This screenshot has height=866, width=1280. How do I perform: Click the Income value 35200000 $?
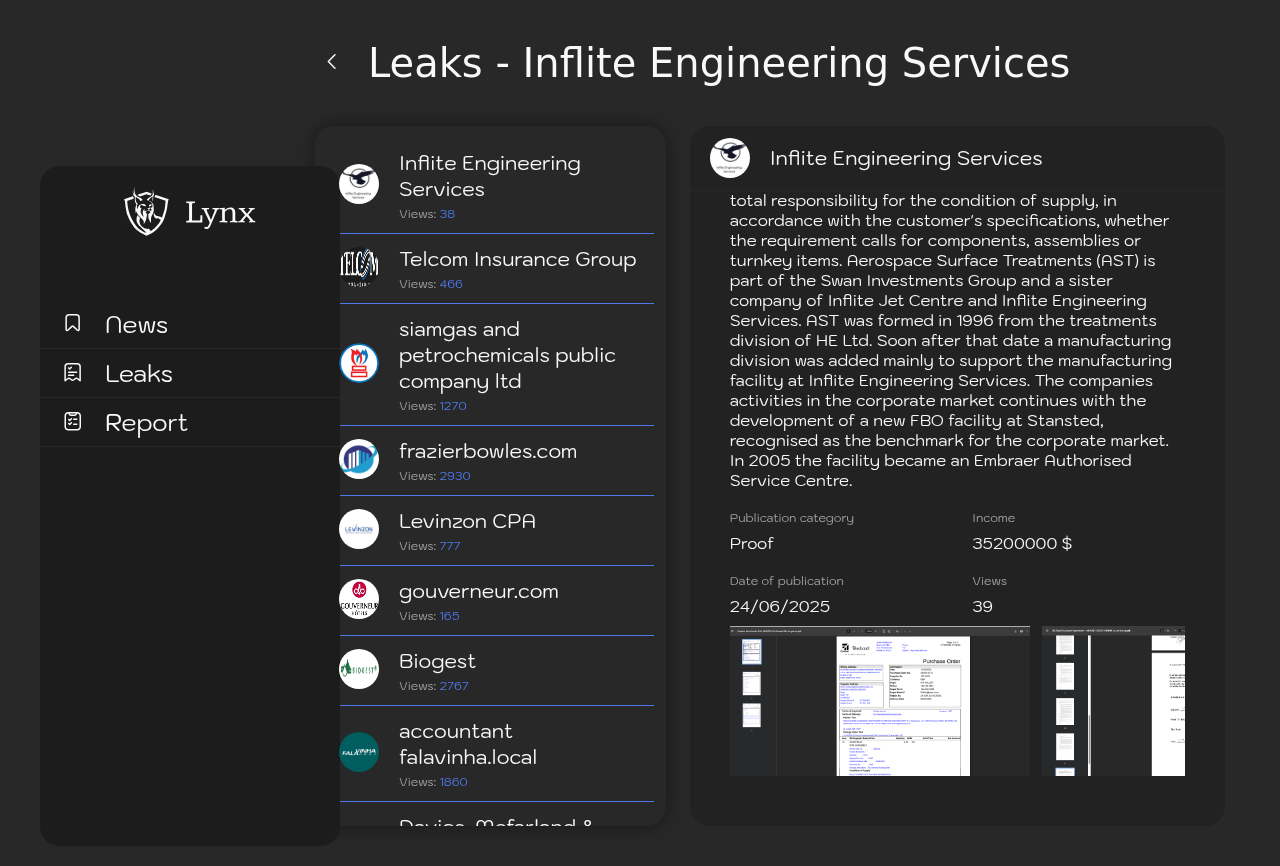(x=1022, y=544)
